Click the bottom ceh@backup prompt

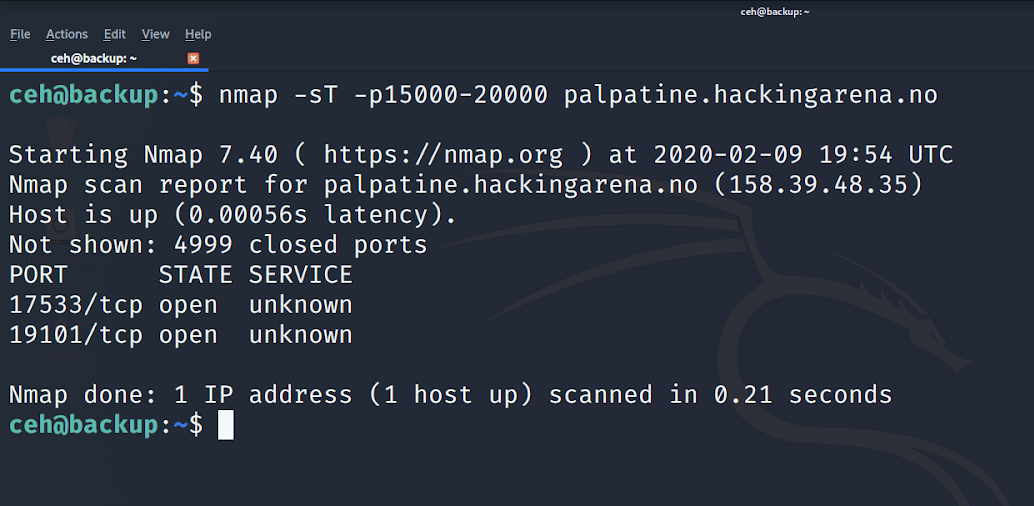tap(106, 425)
